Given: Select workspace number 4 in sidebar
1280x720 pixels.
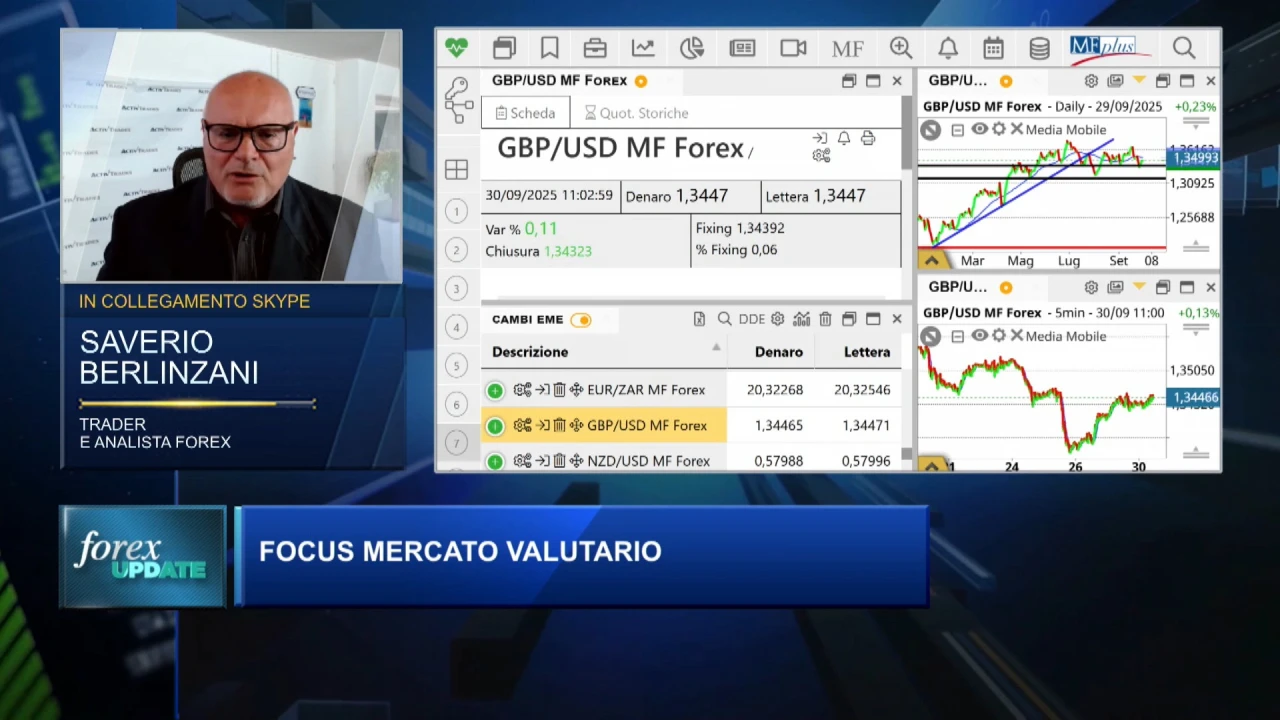Looking at the screenshot, I should click(x=456, y=327).
